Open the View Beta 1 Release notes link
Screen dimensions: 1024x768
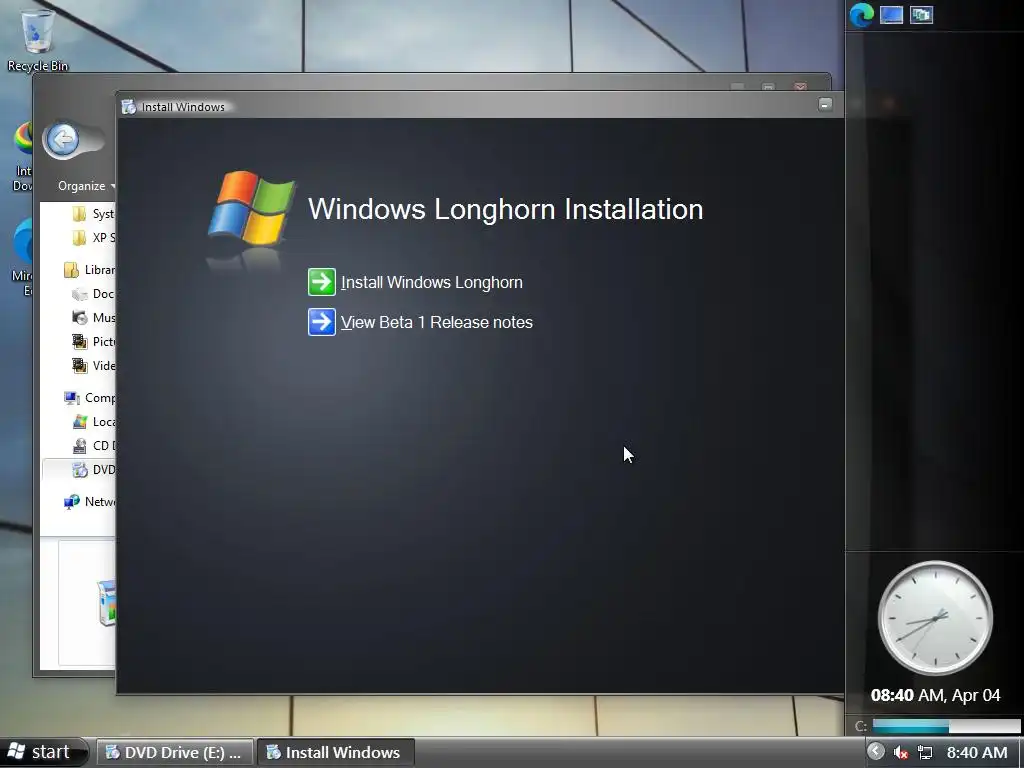(437, 323)
